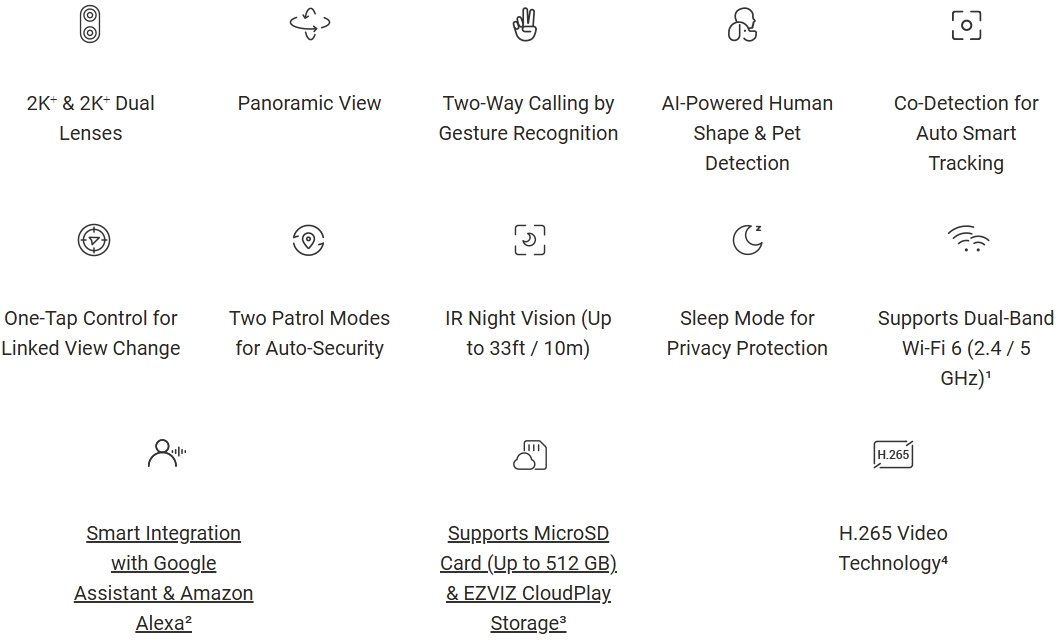Click the sleep mode crescent moon icon

[746, 240]
